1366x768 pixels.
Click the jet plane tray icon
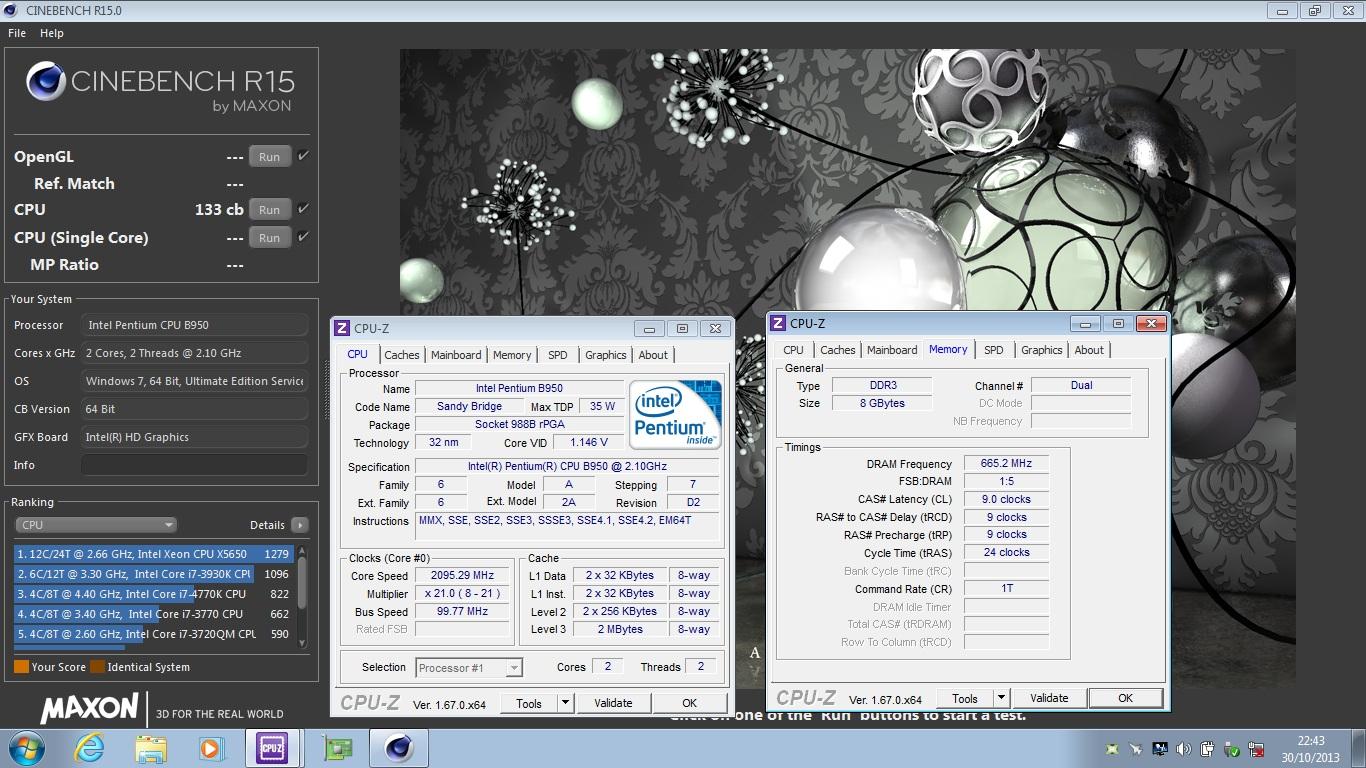(1136, 749)
